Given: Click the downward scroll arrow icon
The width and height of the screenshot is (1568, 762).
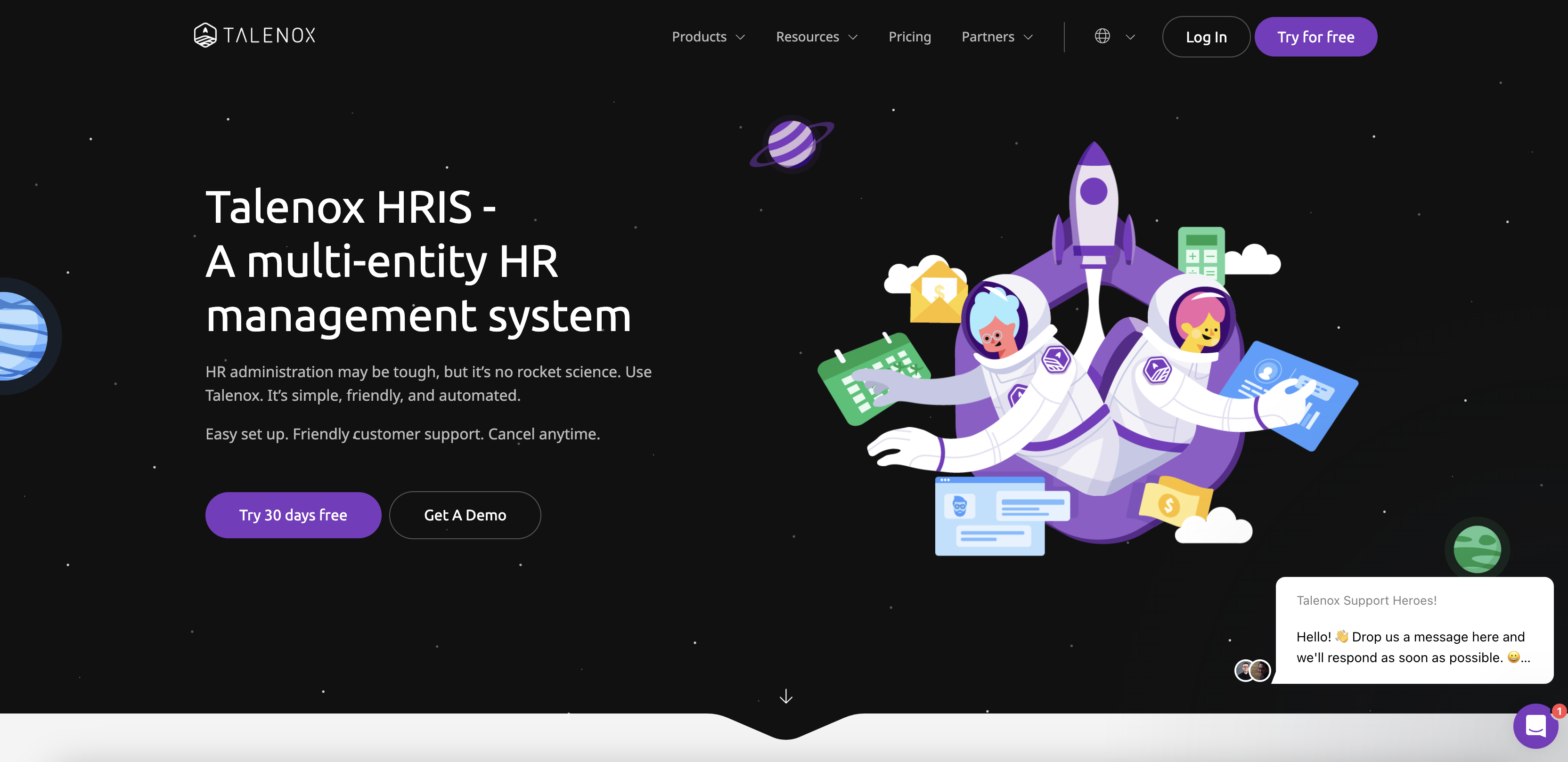Looking at the screenshot, I should (x=786, y=696).
